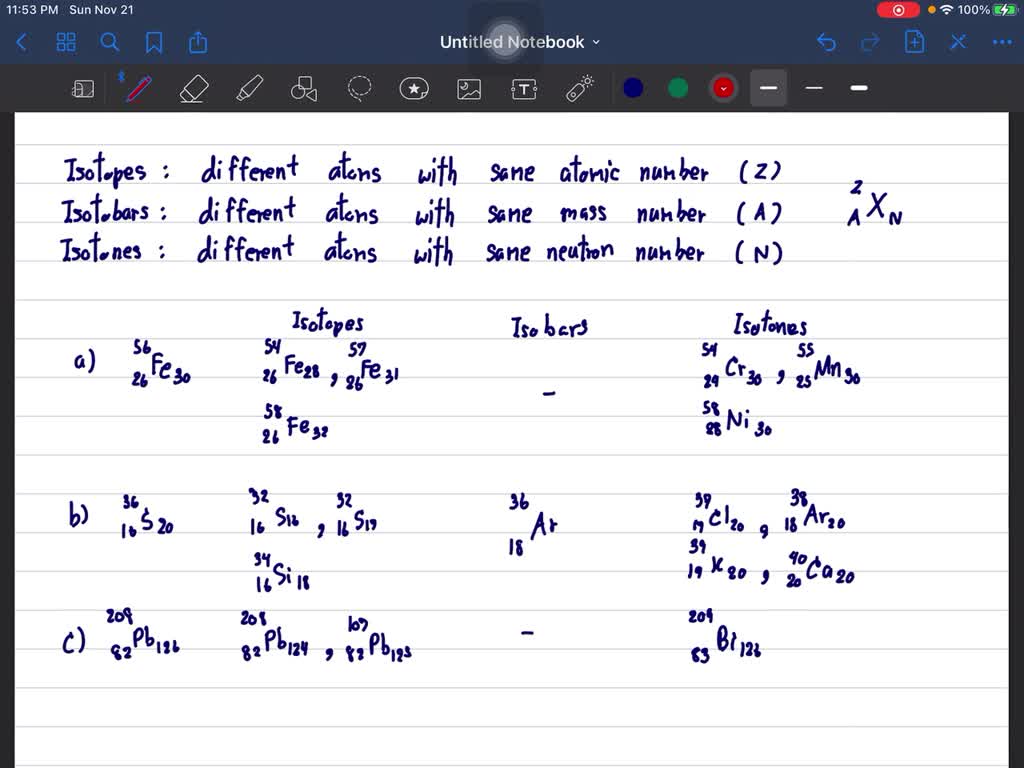Activate the laser pointer tool

click(x=579, y=88)
